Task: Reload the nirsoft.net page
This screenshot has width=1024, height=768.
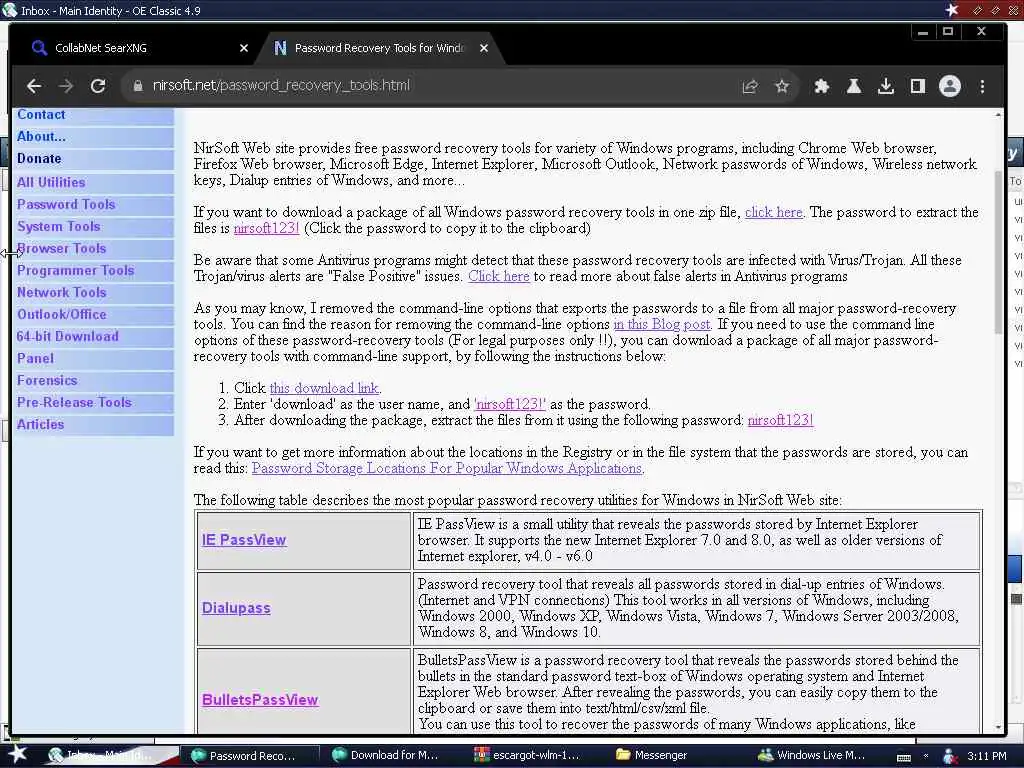Action: click(x=98, y=86)
